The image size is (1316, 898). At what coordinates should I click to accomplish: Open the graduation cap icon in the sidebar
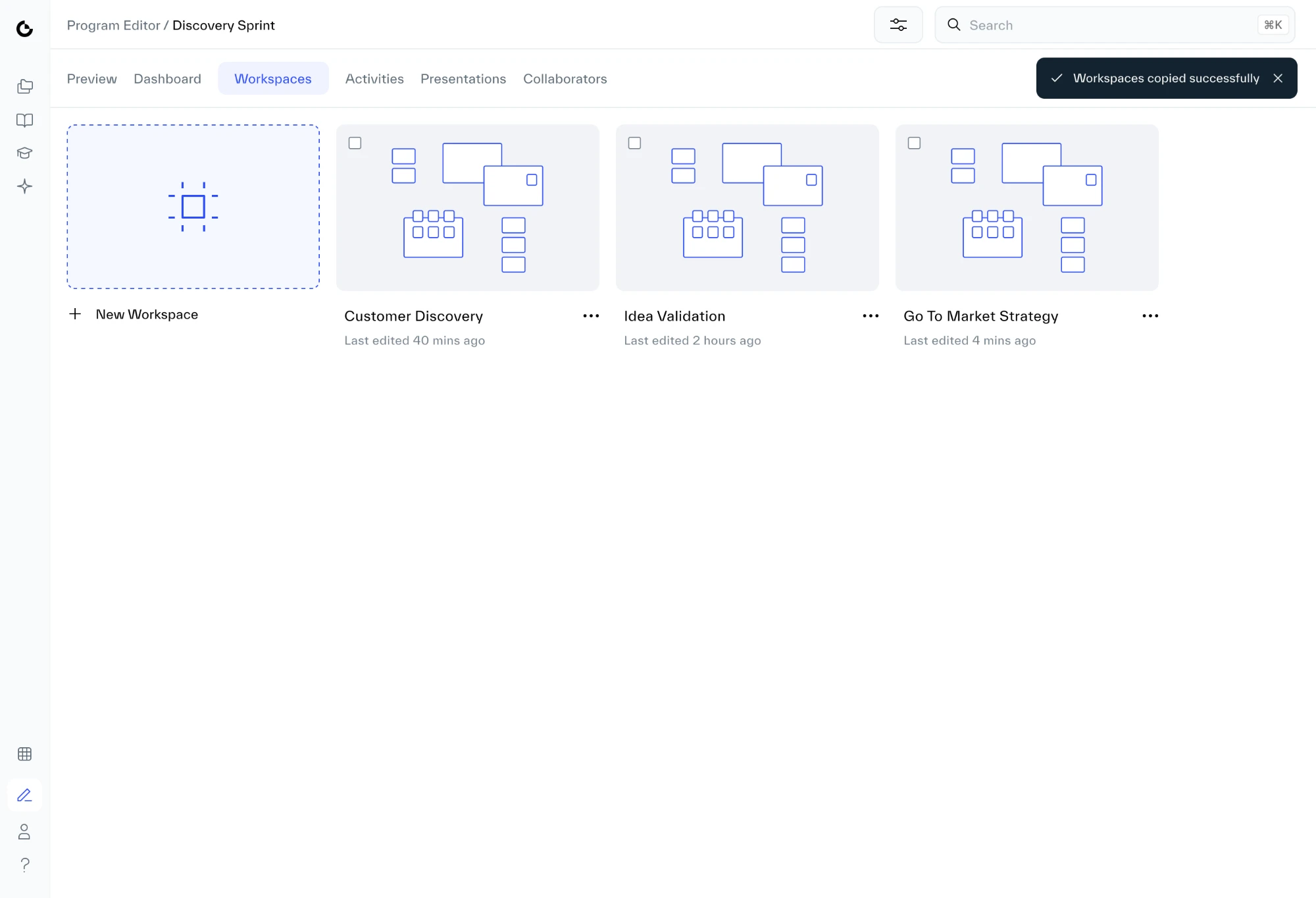click(24, 153)
